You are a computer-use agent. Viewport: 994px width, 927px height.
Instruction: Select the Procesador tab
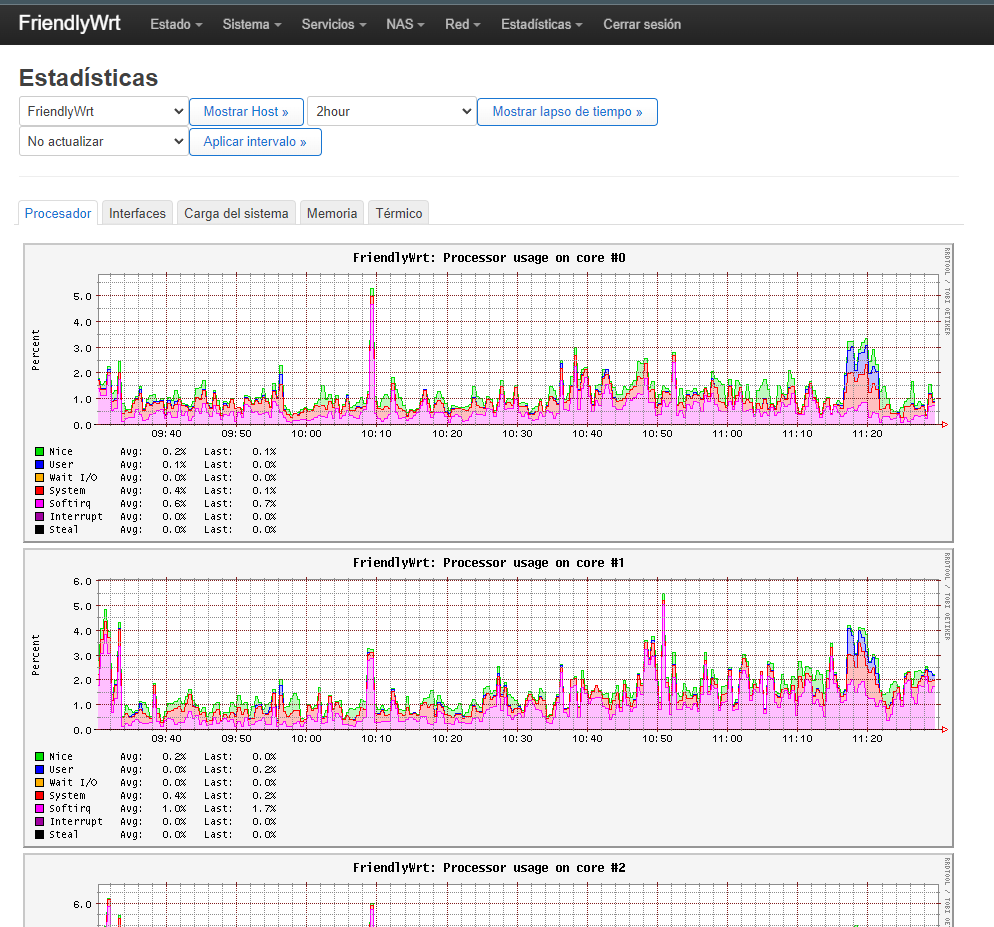coord(58,213)
